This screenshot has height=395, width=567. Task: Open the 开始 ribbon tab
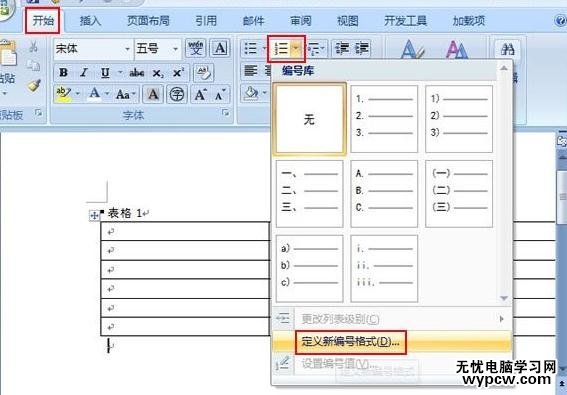click(x=43, y=21)
